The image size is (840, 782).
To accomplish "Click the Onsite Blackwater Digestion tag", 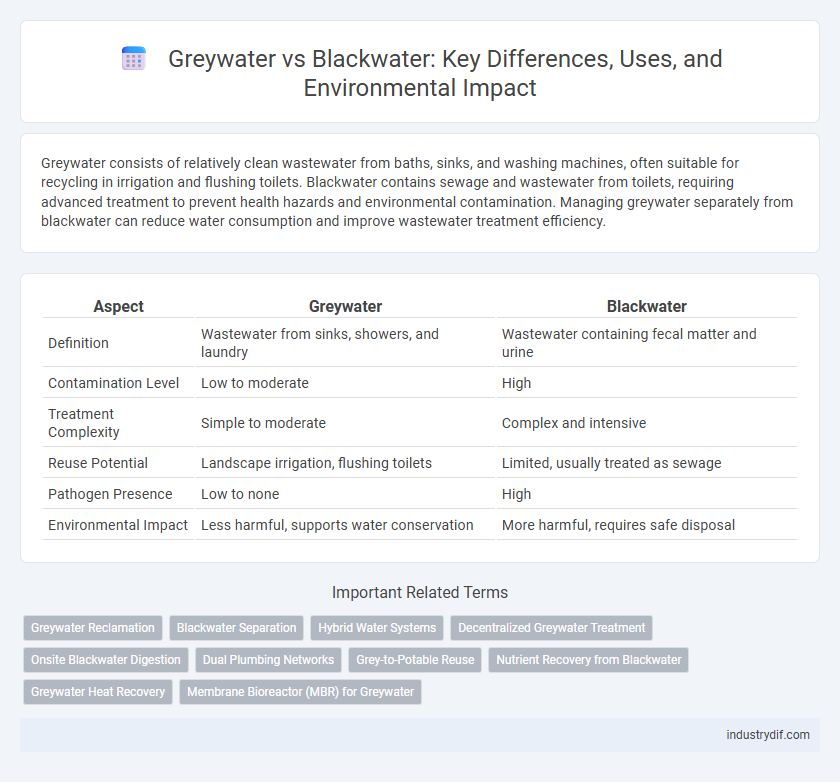I will 106,660.
